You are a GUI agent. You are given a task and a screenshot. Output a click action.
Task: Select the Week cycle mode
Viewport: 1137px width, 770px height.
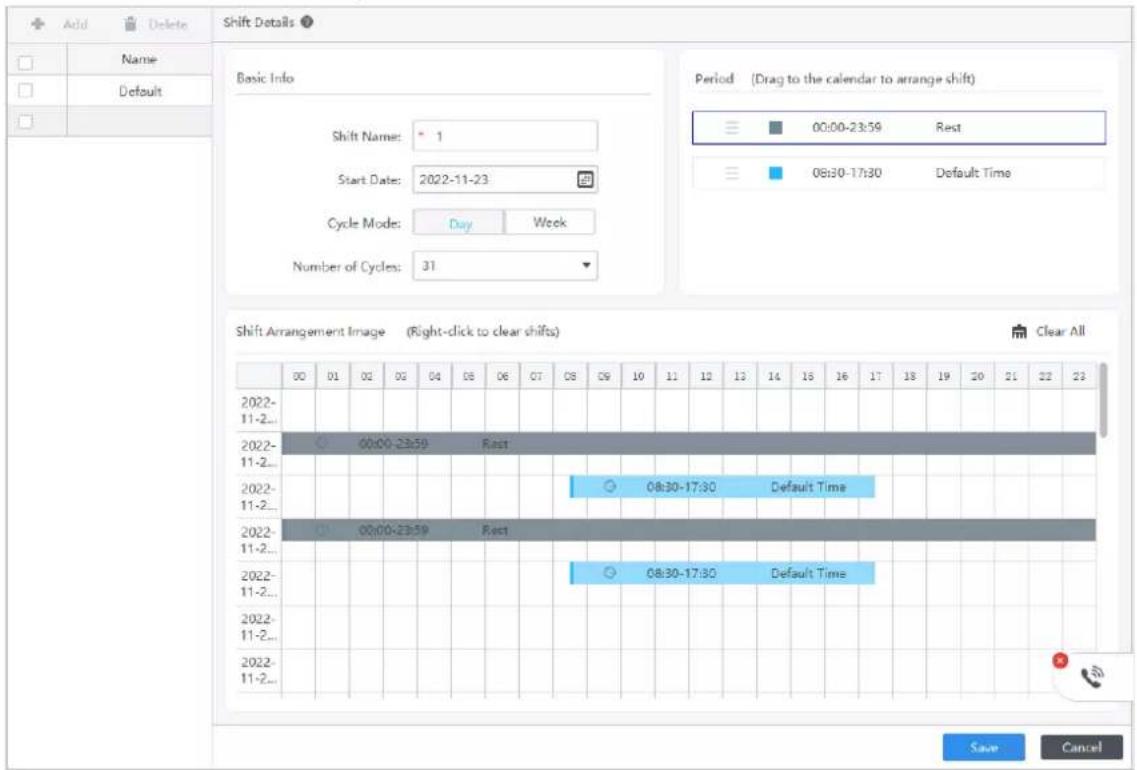(x=550, y=223)
